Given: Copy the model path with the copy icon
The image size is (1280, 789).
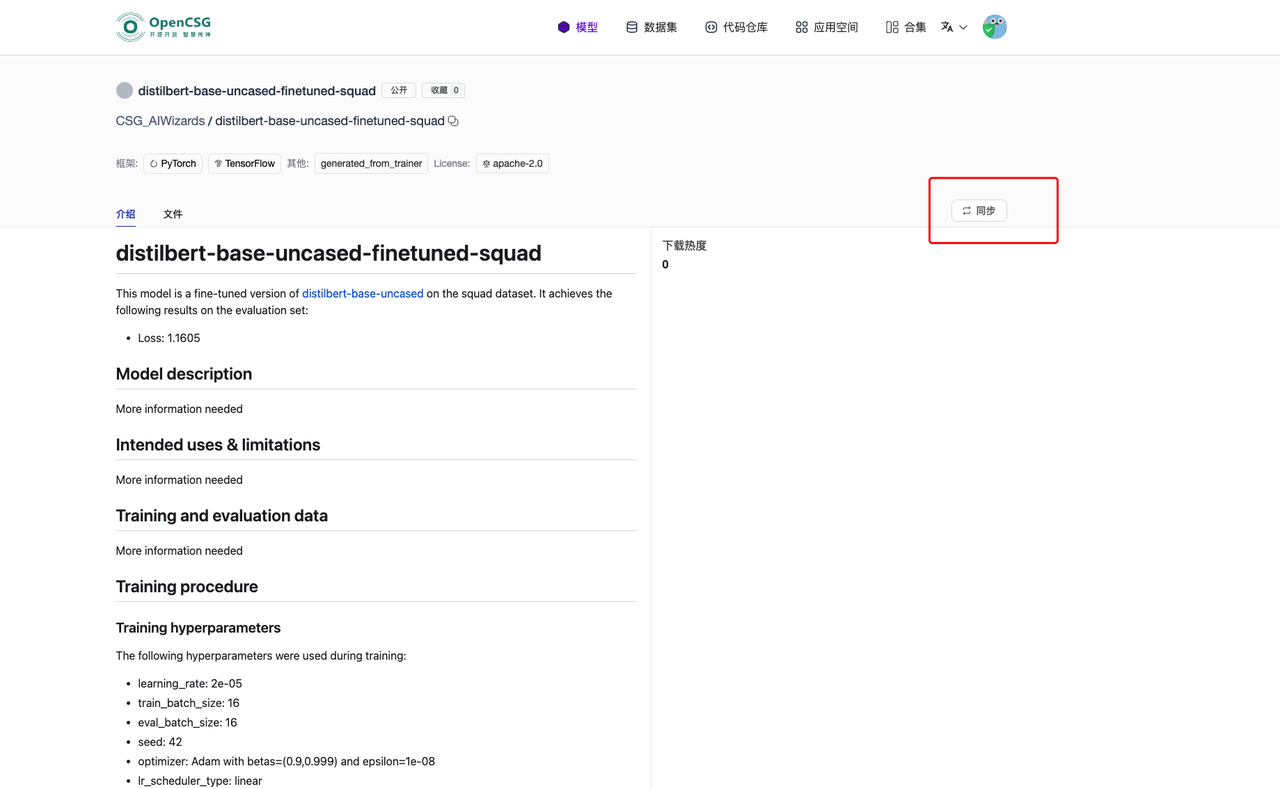Looking at the screenshot, I should (x=453, y=121).
